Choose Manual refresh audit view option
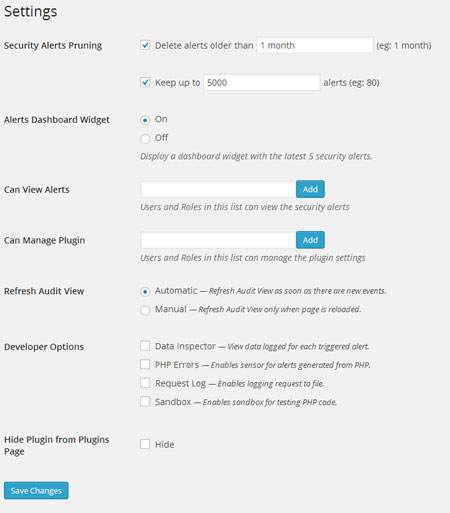Viewport: 450px width, 513px height. tap(145, 310)
